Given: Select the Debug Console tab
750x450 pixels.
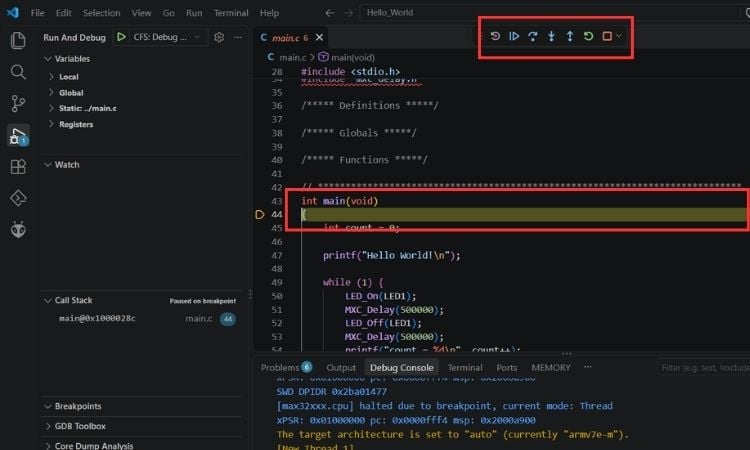Looking at the screenshot, I should pyautogui.click(x=402, y=367).
